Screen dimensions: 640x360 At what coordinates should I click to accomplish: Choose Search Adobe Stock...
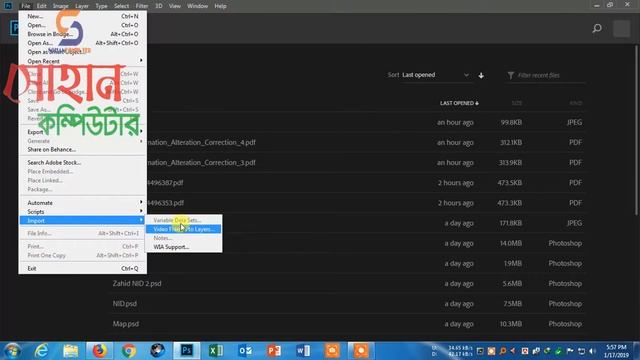point(82,162)
